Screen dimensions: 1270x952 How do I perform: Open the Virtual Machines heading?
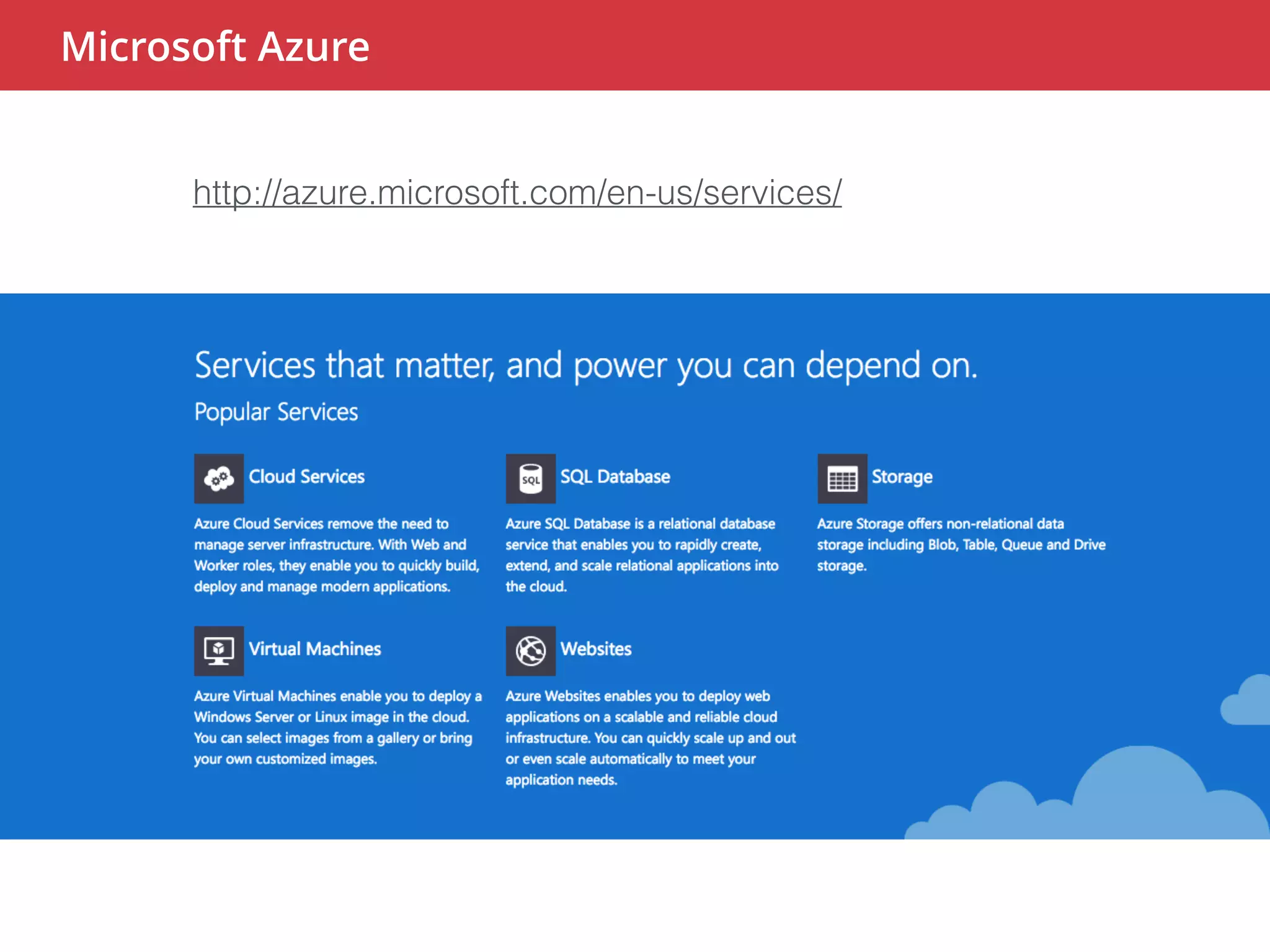315,649
